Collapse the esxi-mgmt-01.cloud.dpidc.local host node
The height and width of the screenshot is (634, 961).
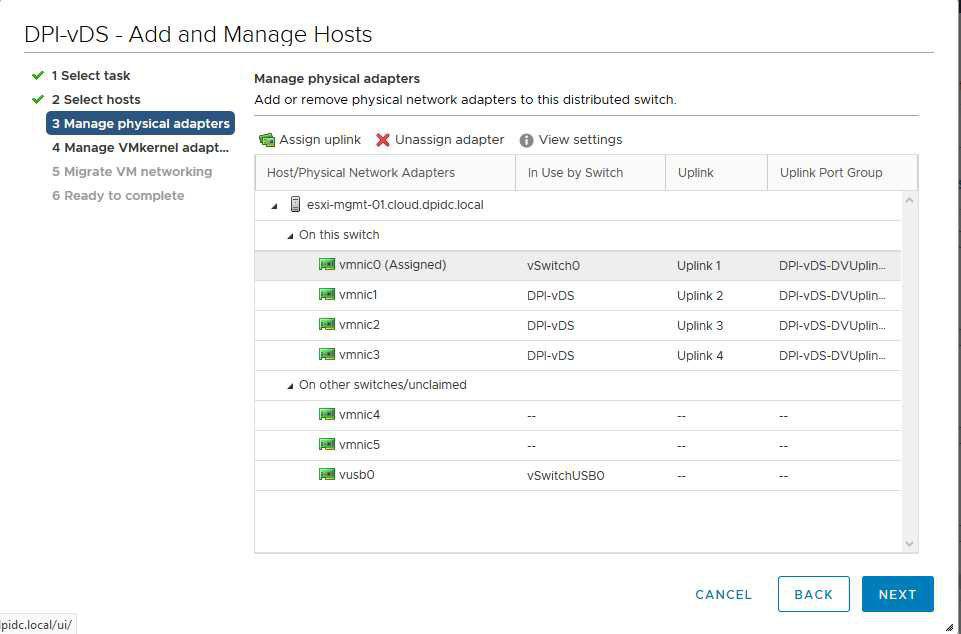(275, 206)
